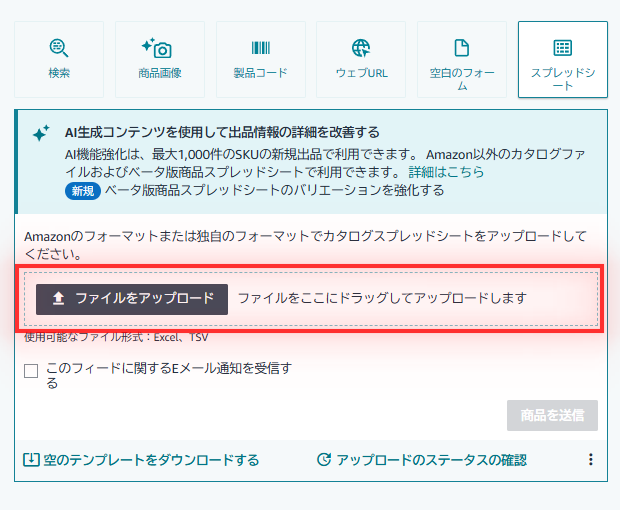Open the three-dot more options menu
The height and width of the screenshot is (510, 620).
[x=590, y=459]
